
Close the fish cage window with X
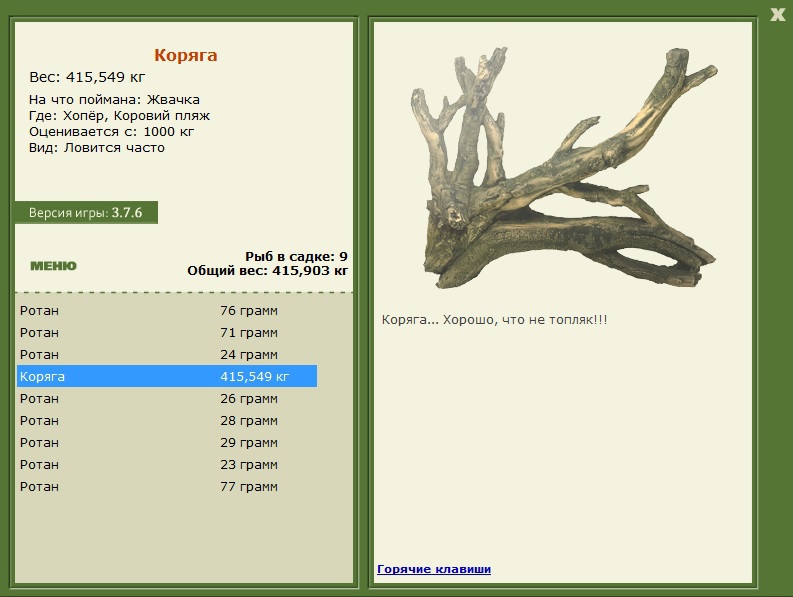(x=777, y=14)
